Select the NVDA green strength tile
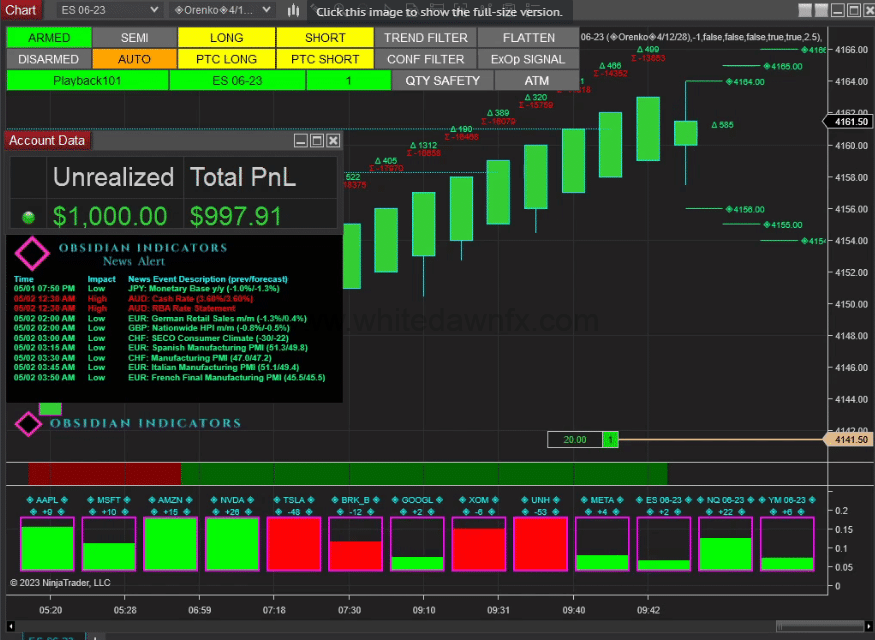The image size is (875, 640). coord(232,543)
